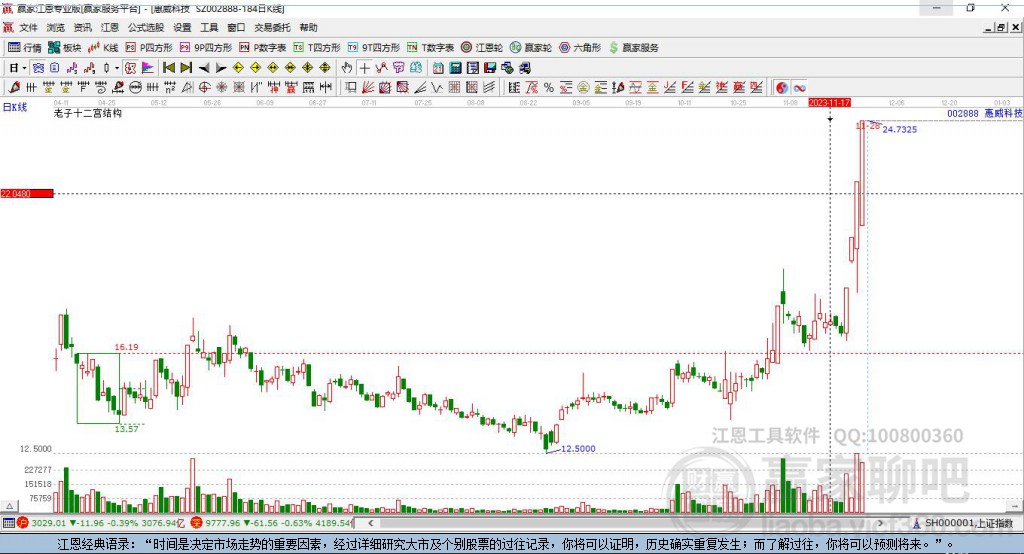Toggle the crosshair cursor tool
1024x554 pixels.
364,68
